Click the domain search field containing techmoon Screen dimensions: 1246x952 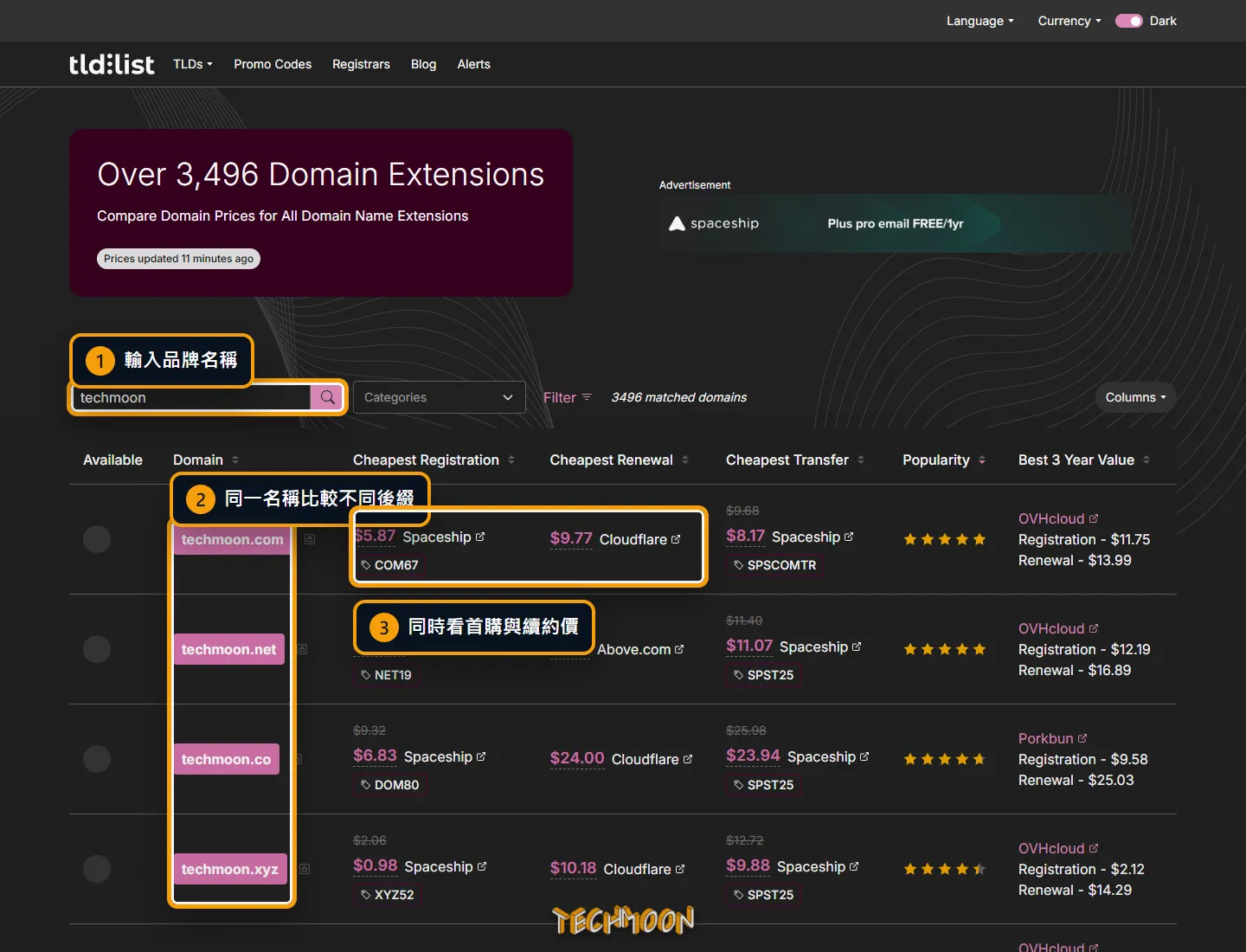[x=191, y=397]
